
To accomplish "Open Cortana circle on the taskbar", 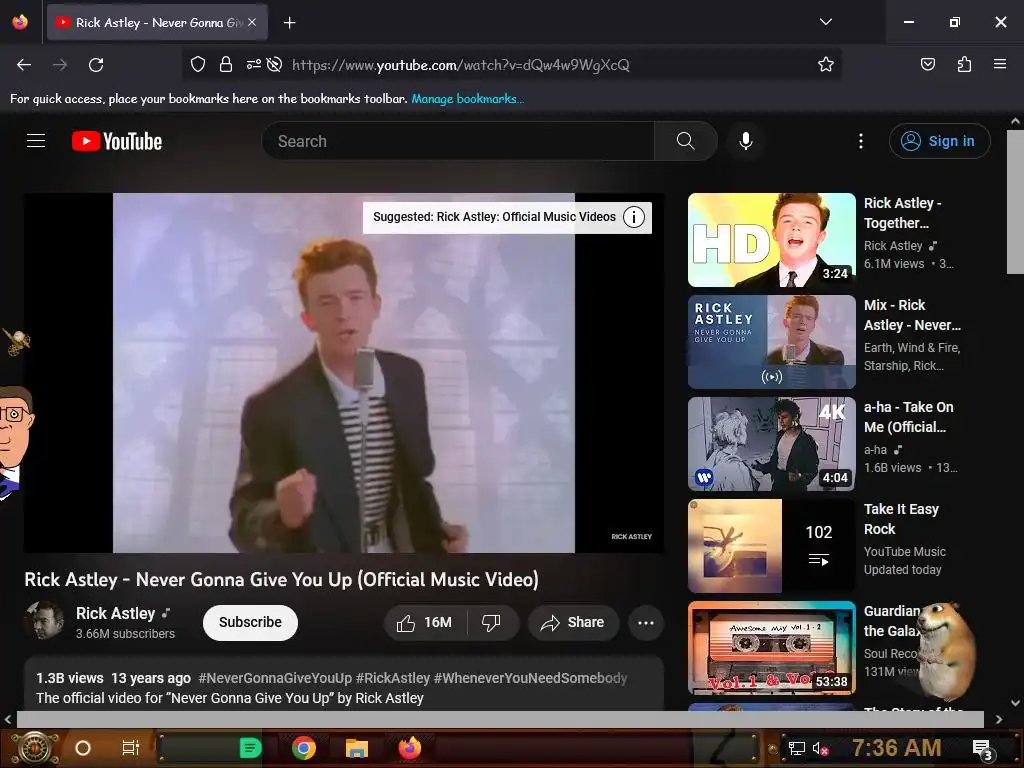I will [x=83, y=748].
